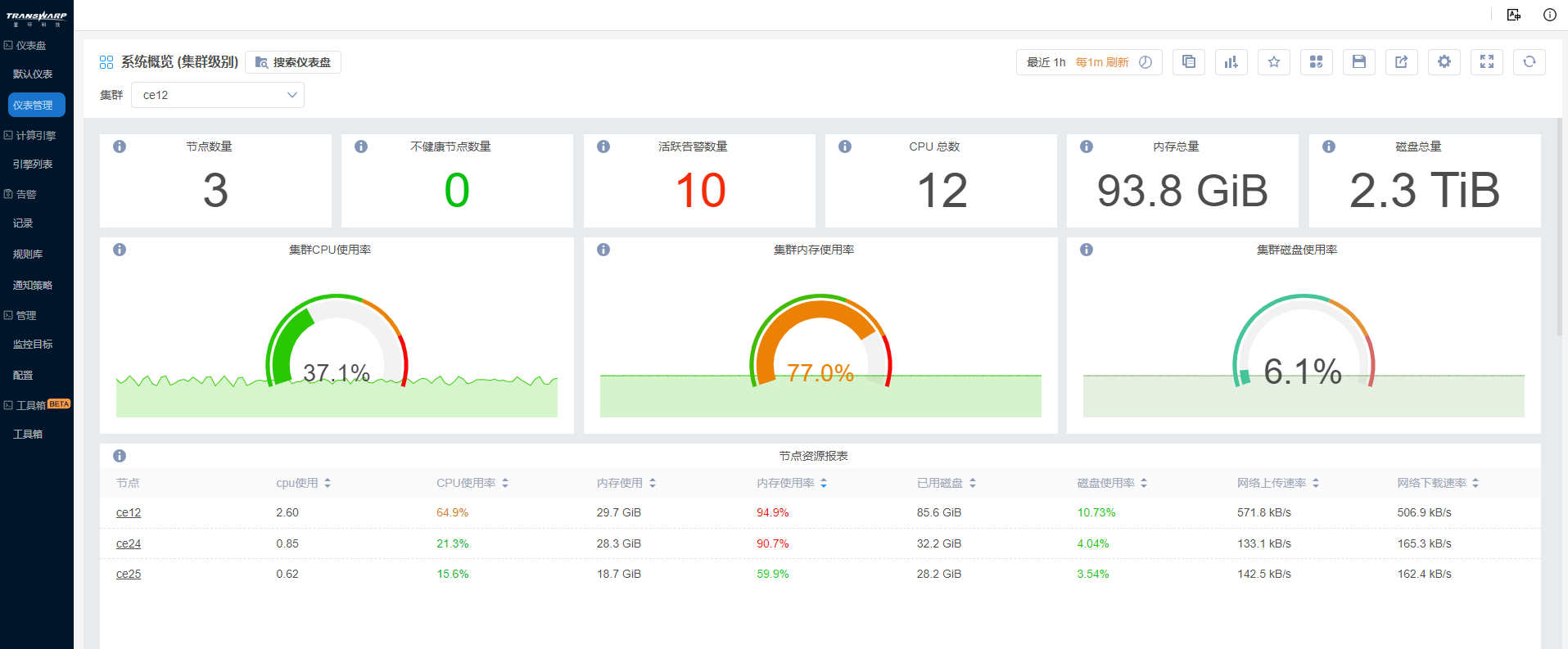The image size is (1568, 649).
Task: Open 规则库 in sidebar
Action: pos(28,255)
